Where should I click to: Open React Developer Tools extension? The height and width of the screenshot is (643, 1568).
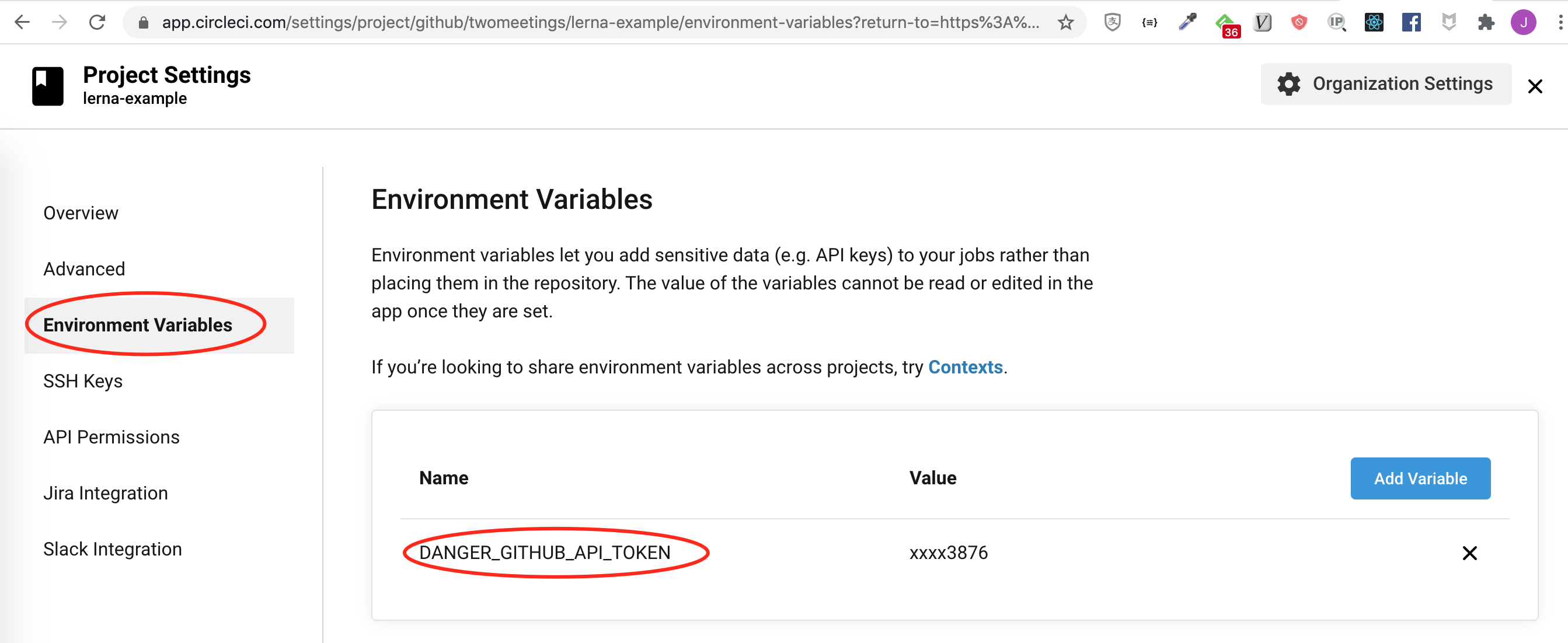[x=1373, y=23]
